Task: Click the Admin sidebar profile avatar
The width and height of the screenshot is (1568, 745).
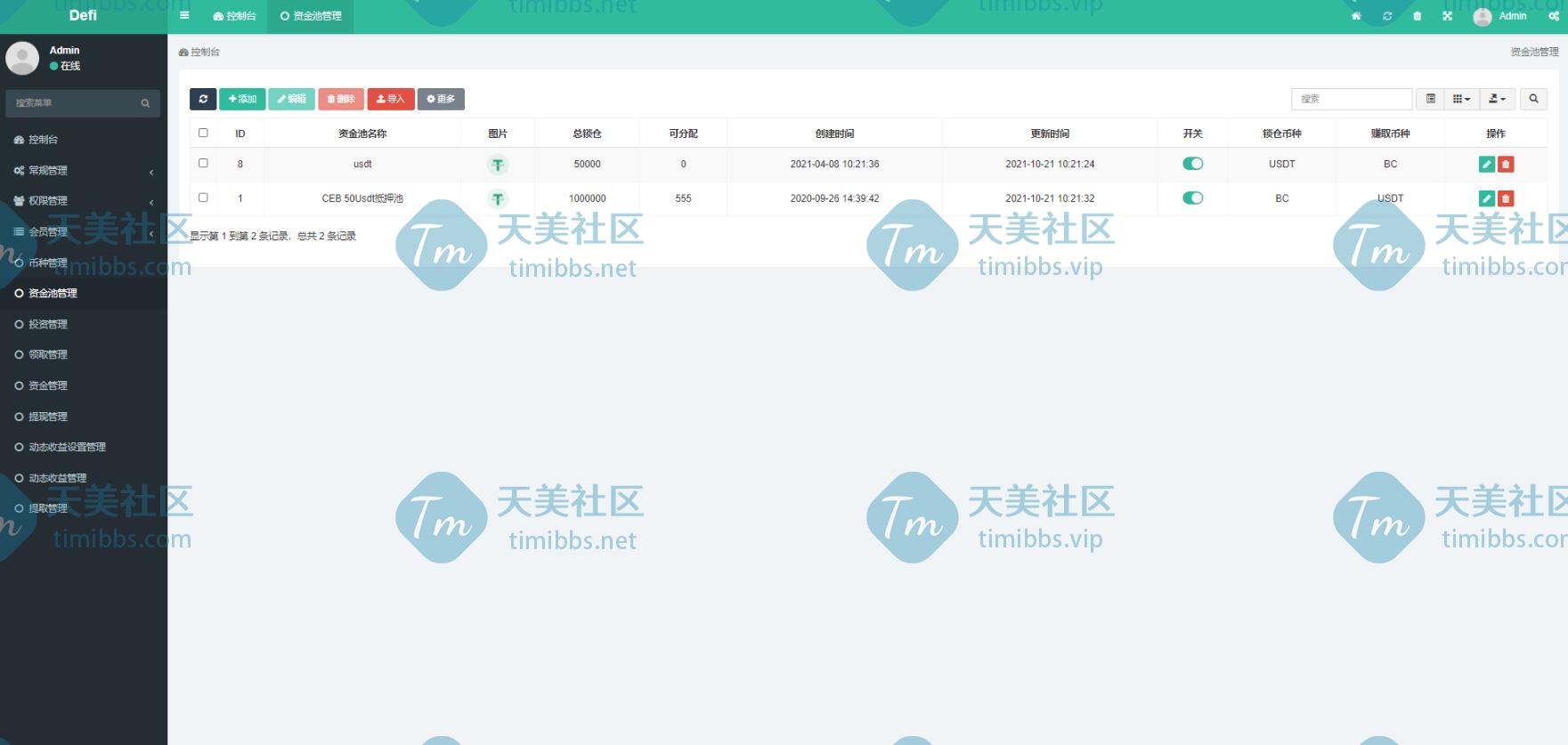Action: [22, 58]
